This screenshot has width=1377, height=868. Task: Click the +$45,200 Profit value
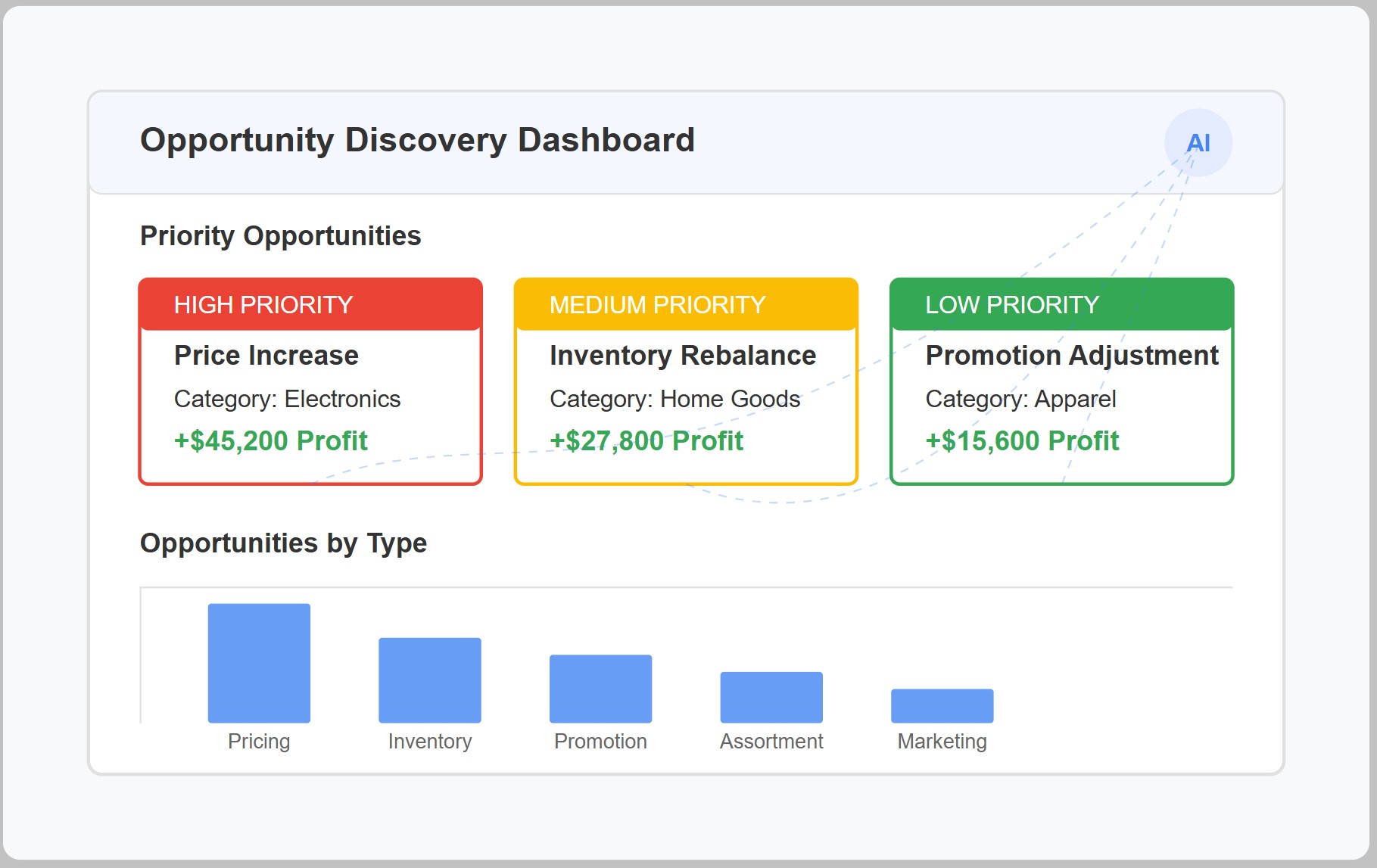tap(270, 440)
